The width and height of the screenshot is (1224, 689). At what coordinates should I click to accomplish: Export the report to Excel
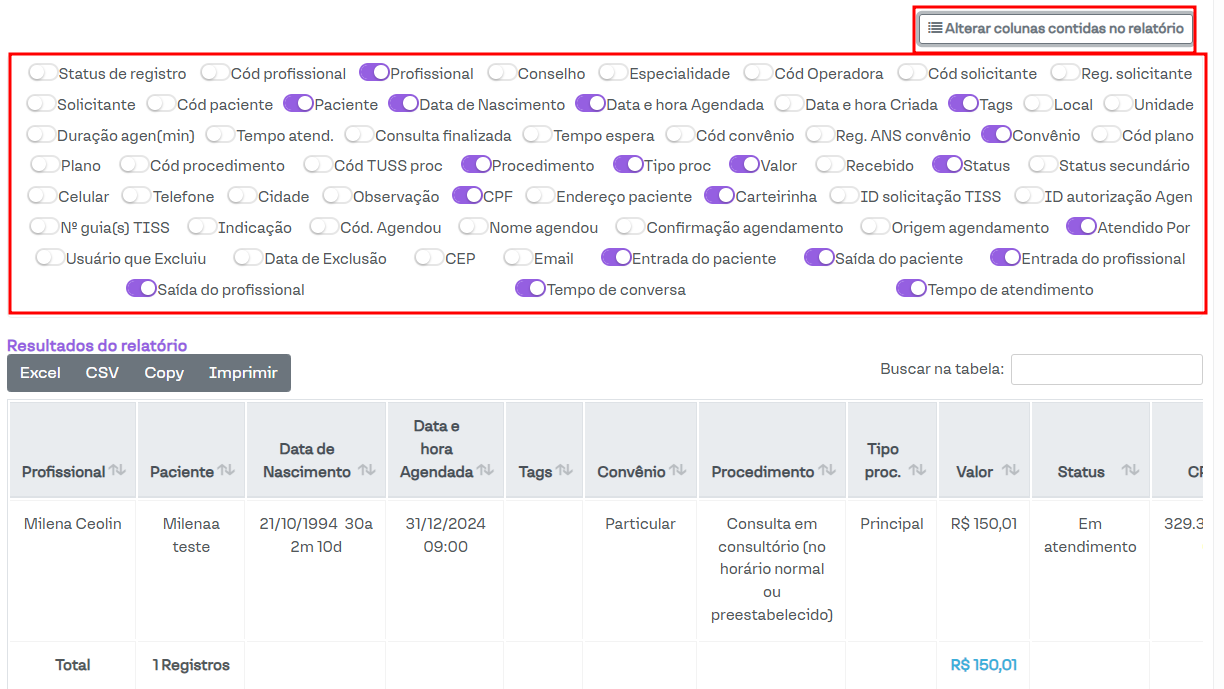coord(40,373)
